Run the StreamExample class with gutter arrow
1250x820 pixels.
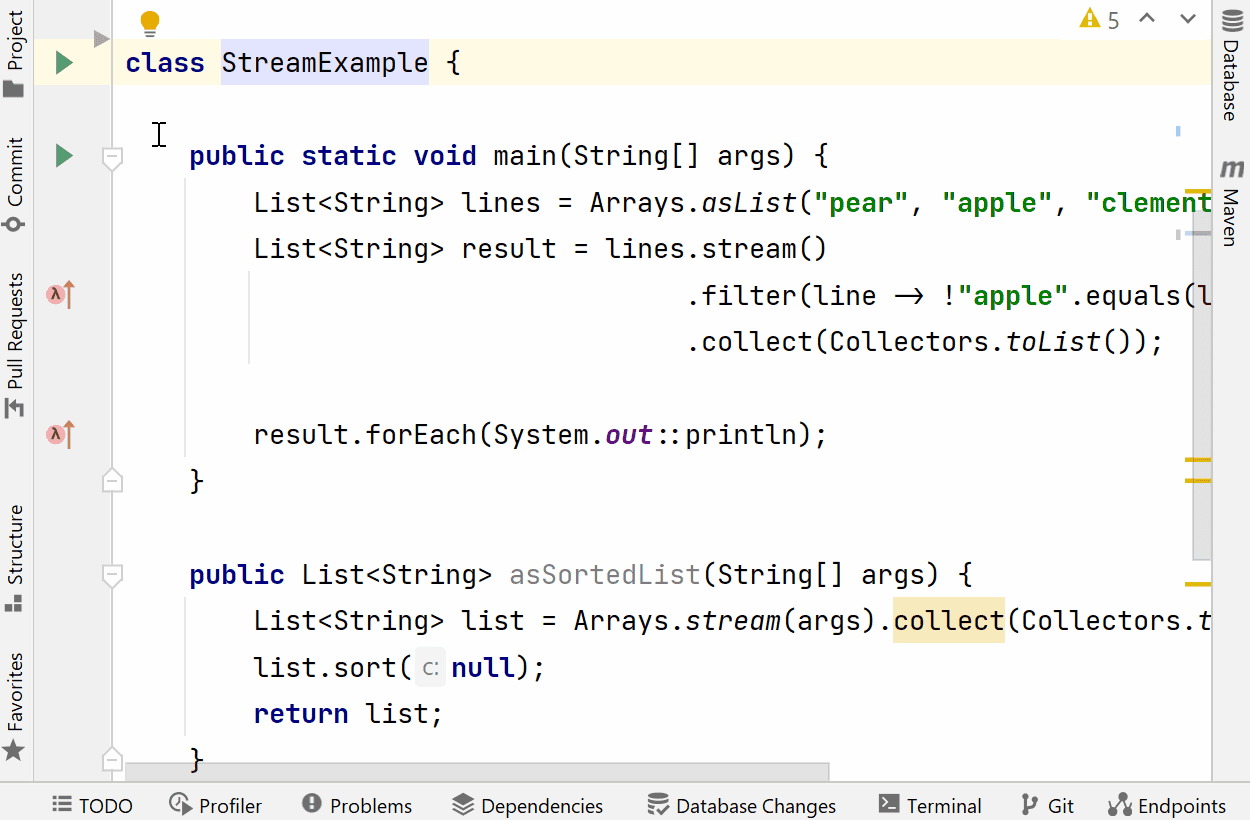click(64, 63)
